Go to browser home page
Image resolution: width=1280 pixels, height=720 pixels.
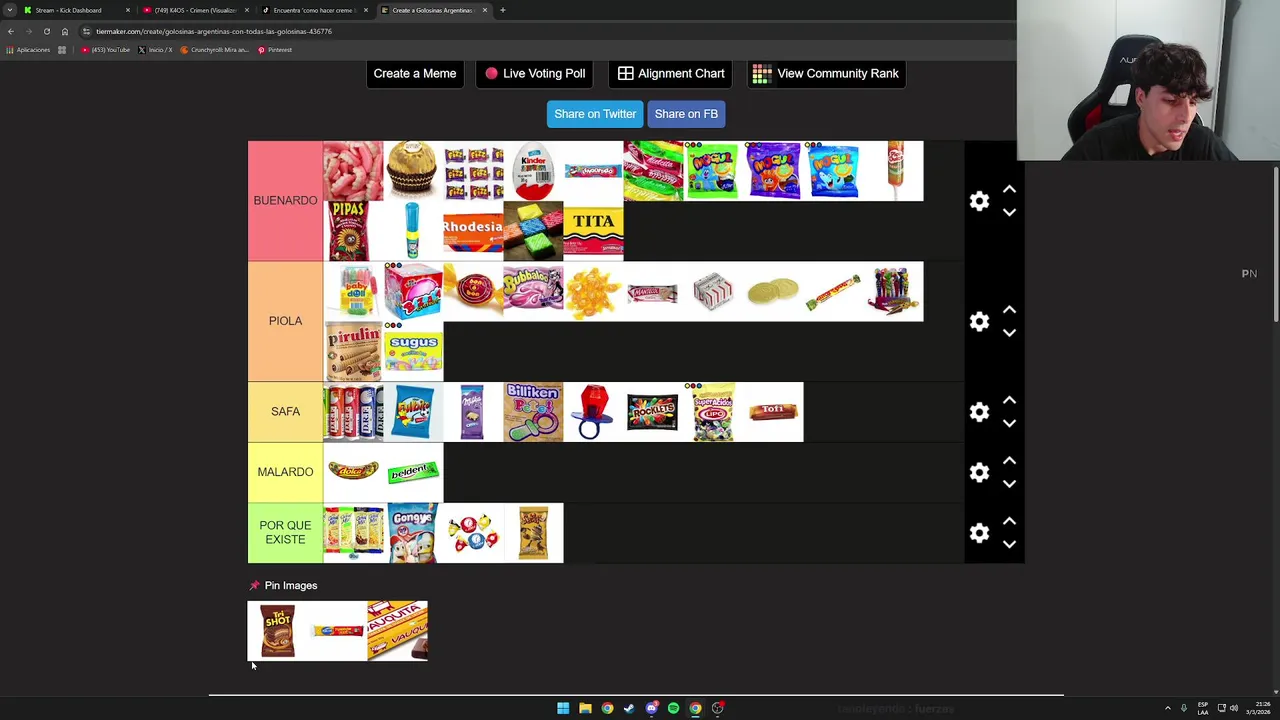pyautogui.click(x=65, y=31)
